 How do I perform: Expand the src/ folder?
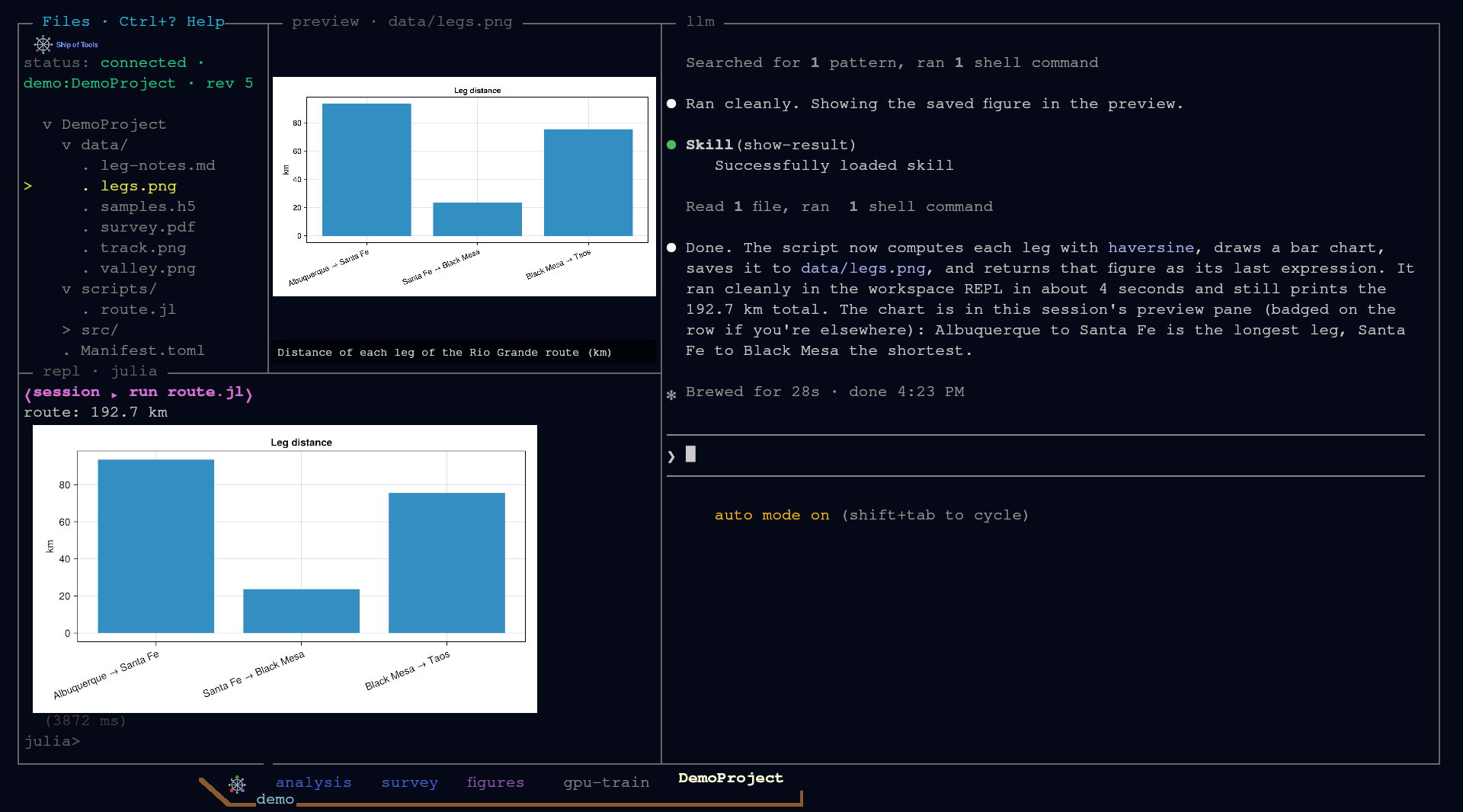coord(66,330)
